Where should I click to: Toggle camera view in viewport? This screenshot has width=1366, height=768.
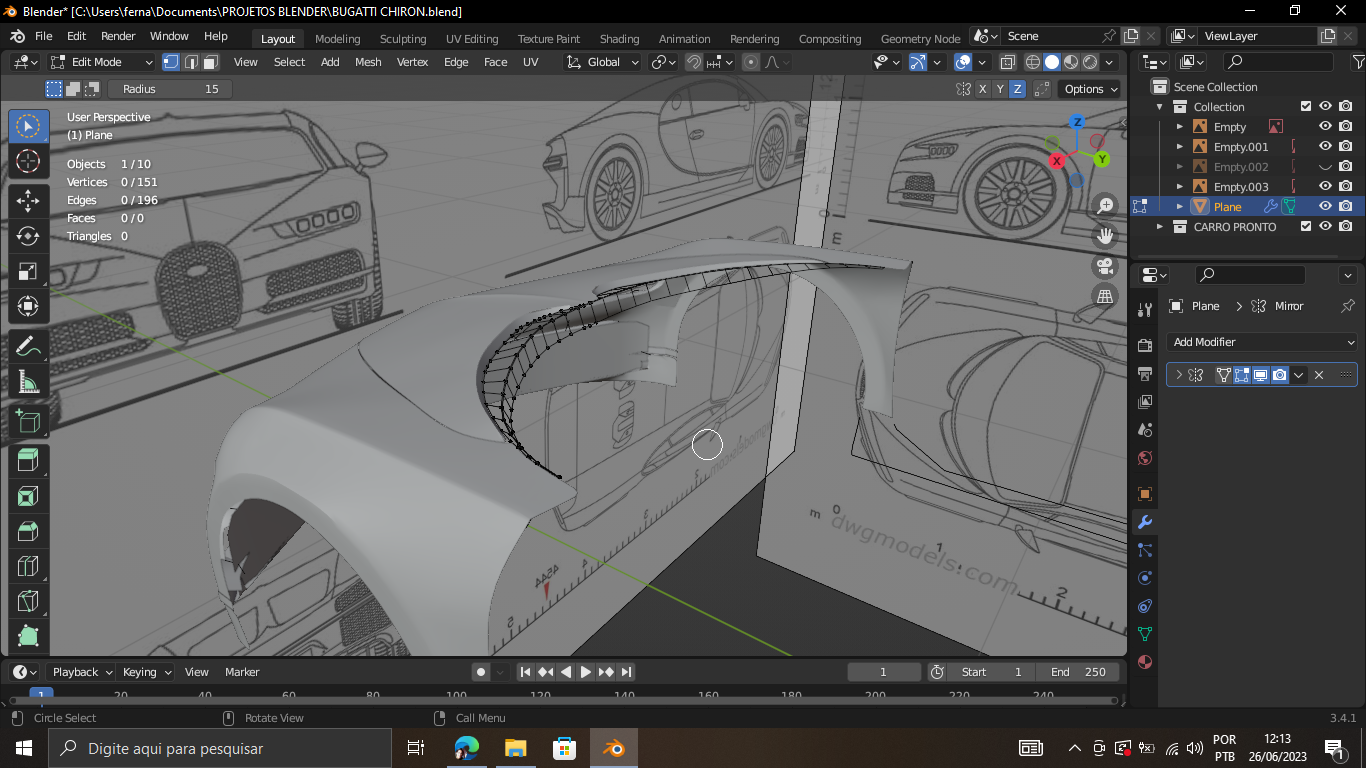click(x=1105, y=266)
